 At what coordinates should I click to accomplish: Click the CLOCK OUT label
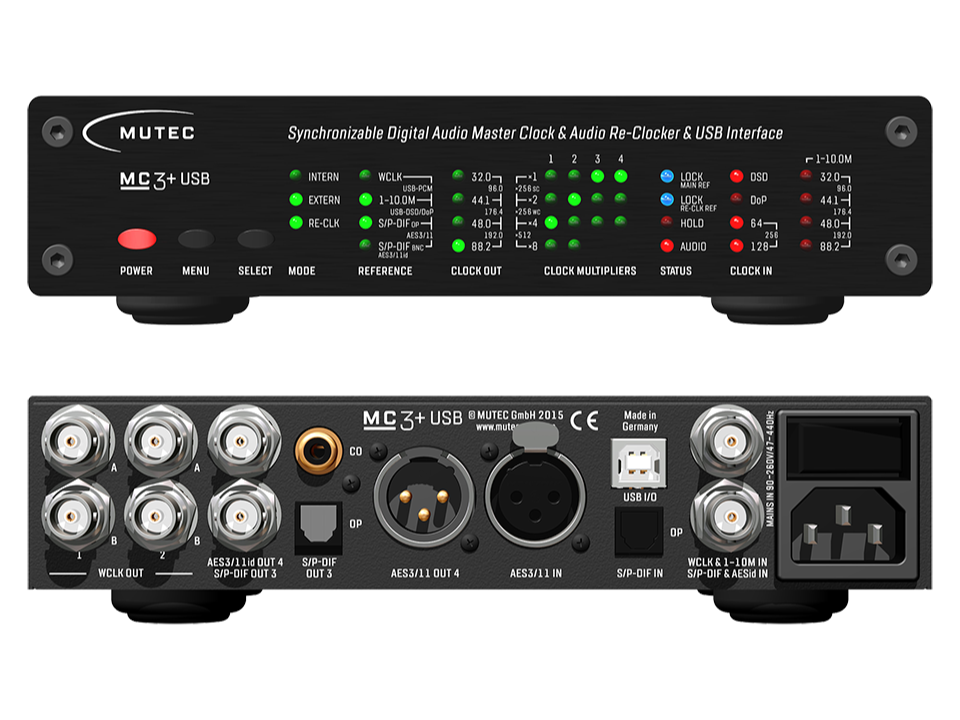point(476,271)
